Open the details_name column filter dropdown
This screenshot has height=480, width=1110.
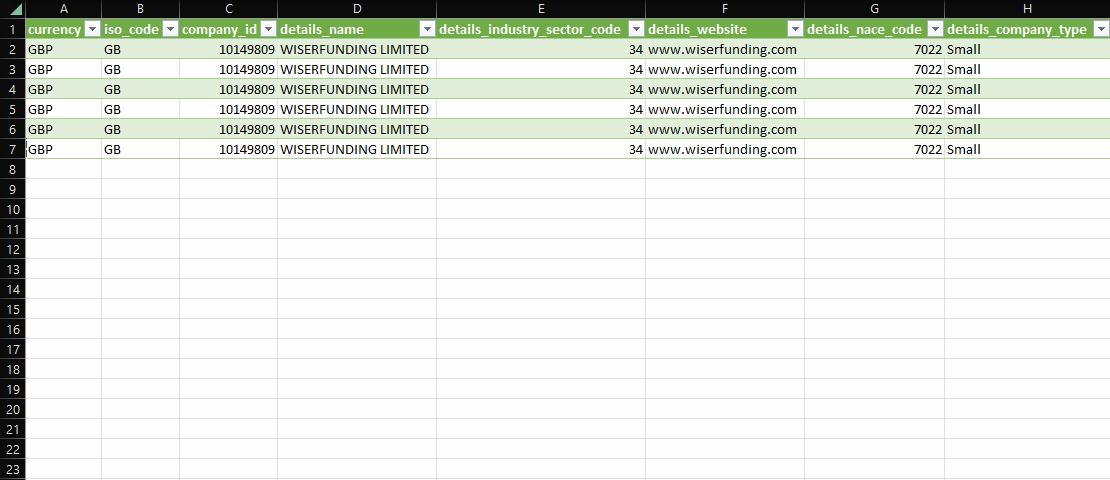pyautogui.click(x=427, y=30)
